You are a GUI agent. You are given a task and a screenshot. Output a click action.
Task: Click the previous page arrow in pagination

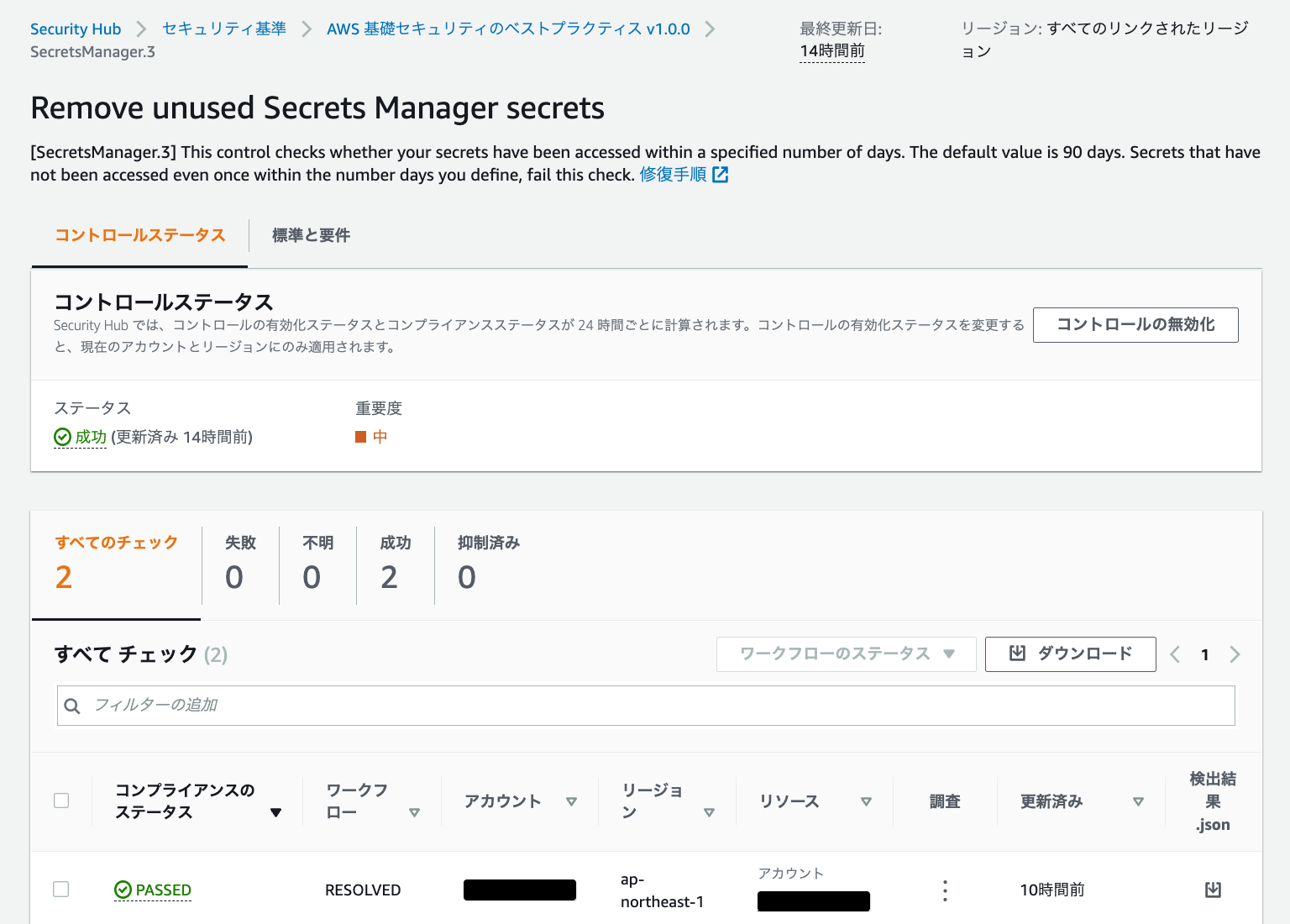pyautogui.click(x=1175, y=654)
